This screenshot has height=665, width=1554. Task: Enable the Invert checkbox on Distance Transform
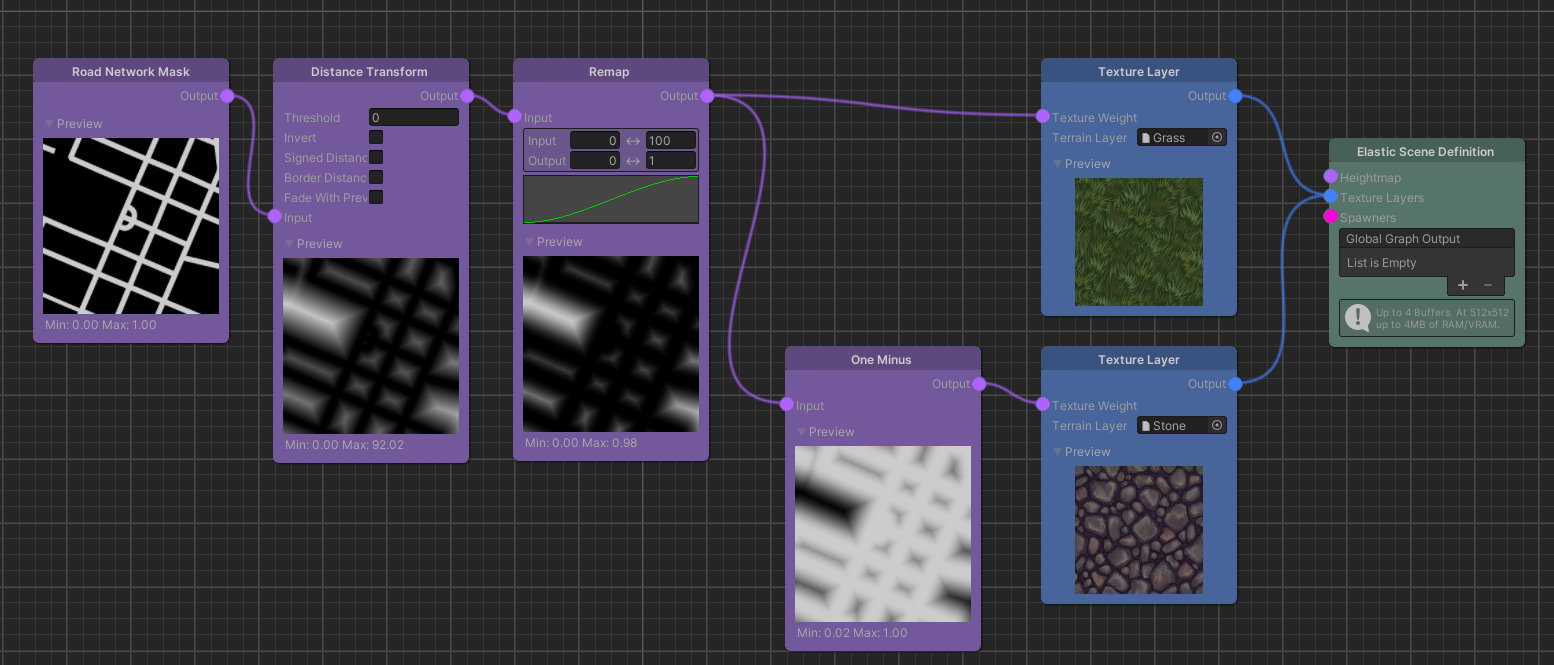click(x=375, y=137)
